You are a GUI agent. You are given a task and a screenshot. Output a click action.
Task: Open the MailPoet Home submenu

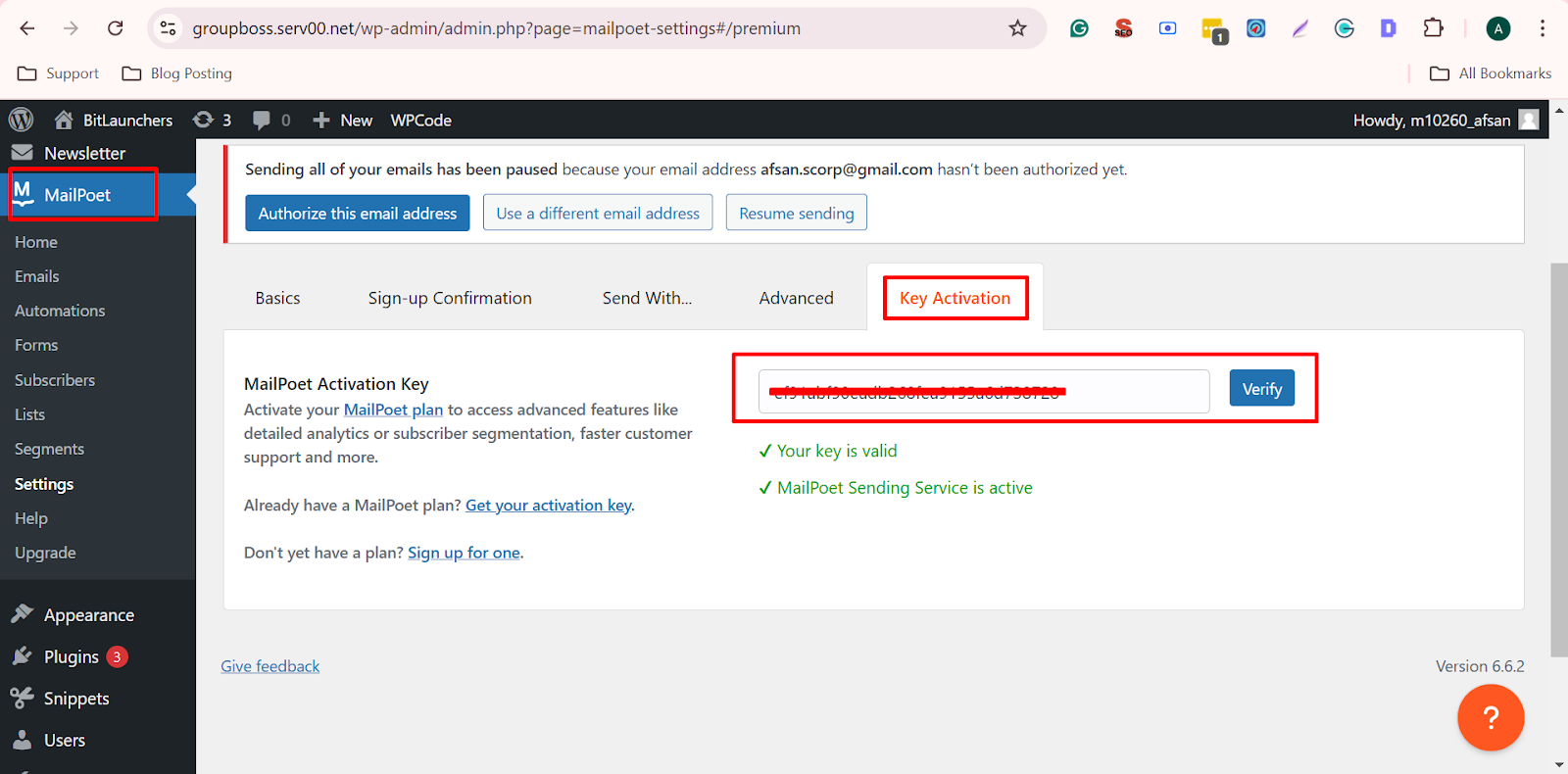pyautogui.click(x=36, y=242)
